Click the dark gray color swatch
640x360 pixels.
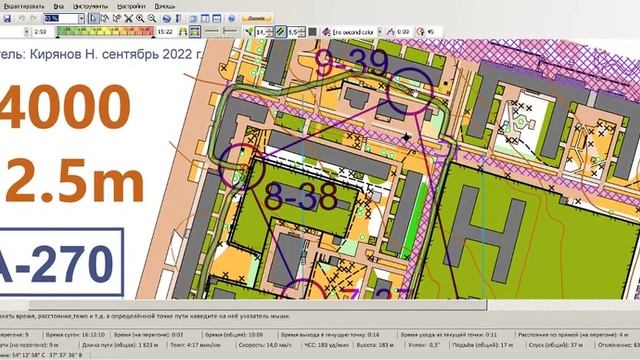[x=312, y=31]
